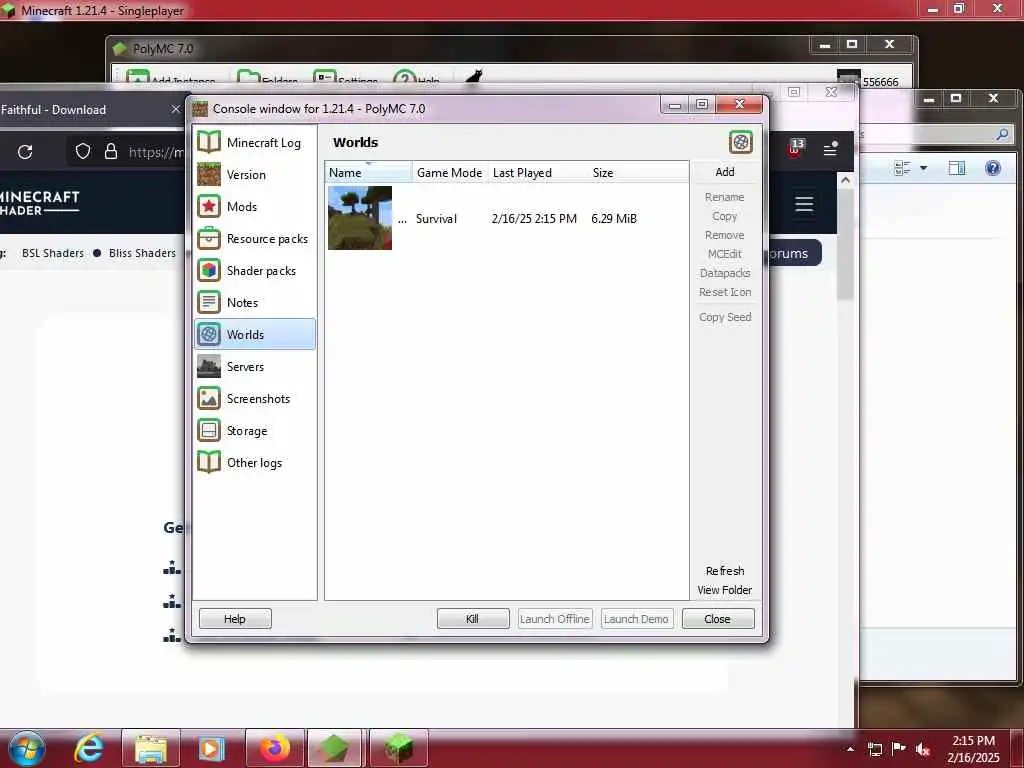Click the MCEdit button
This screenshot has width=1024, height=768.
click(725, 254)
